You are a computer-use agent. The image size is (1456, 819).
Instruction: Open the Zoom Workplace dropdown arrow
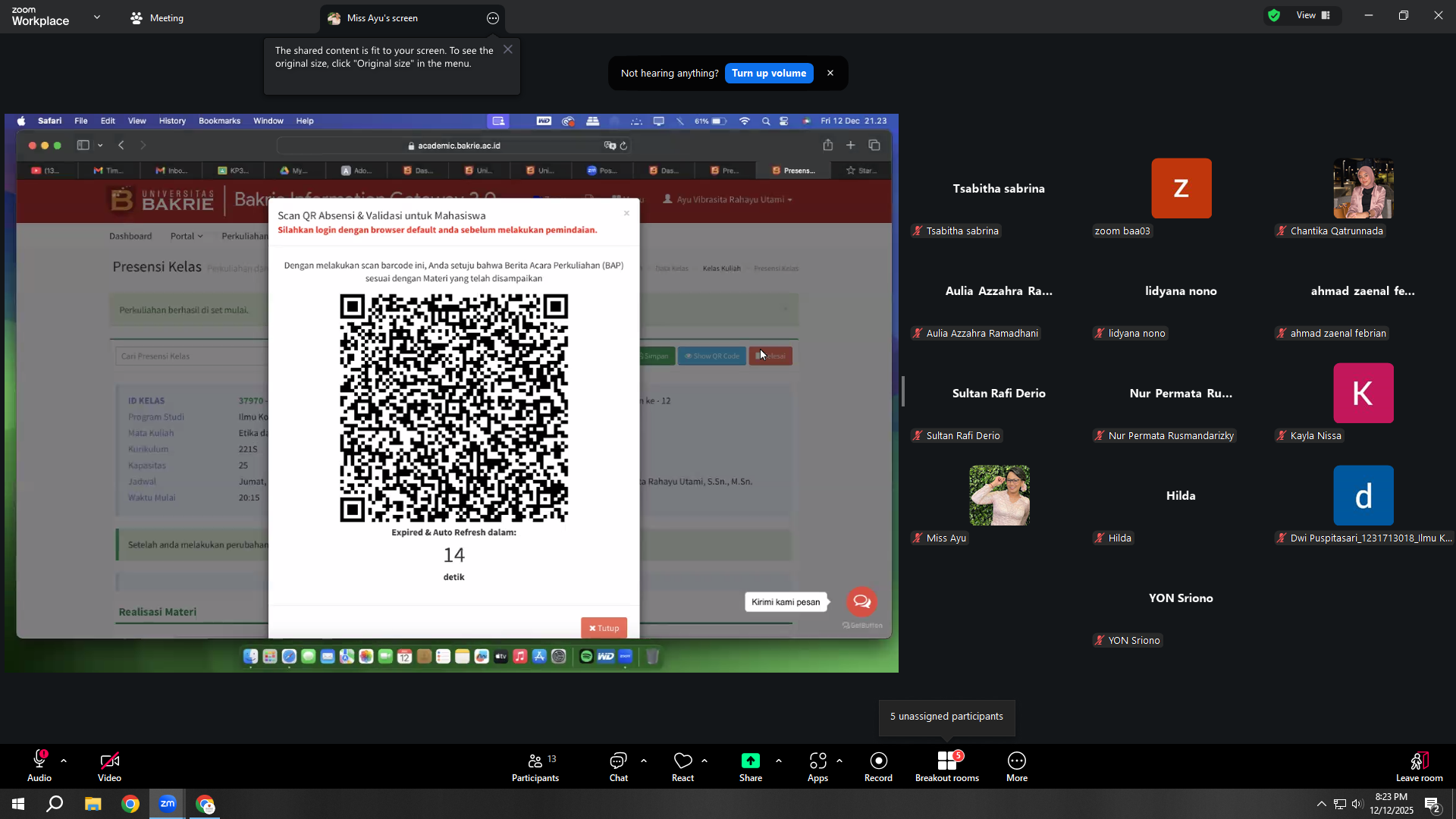tap(97, 17)
